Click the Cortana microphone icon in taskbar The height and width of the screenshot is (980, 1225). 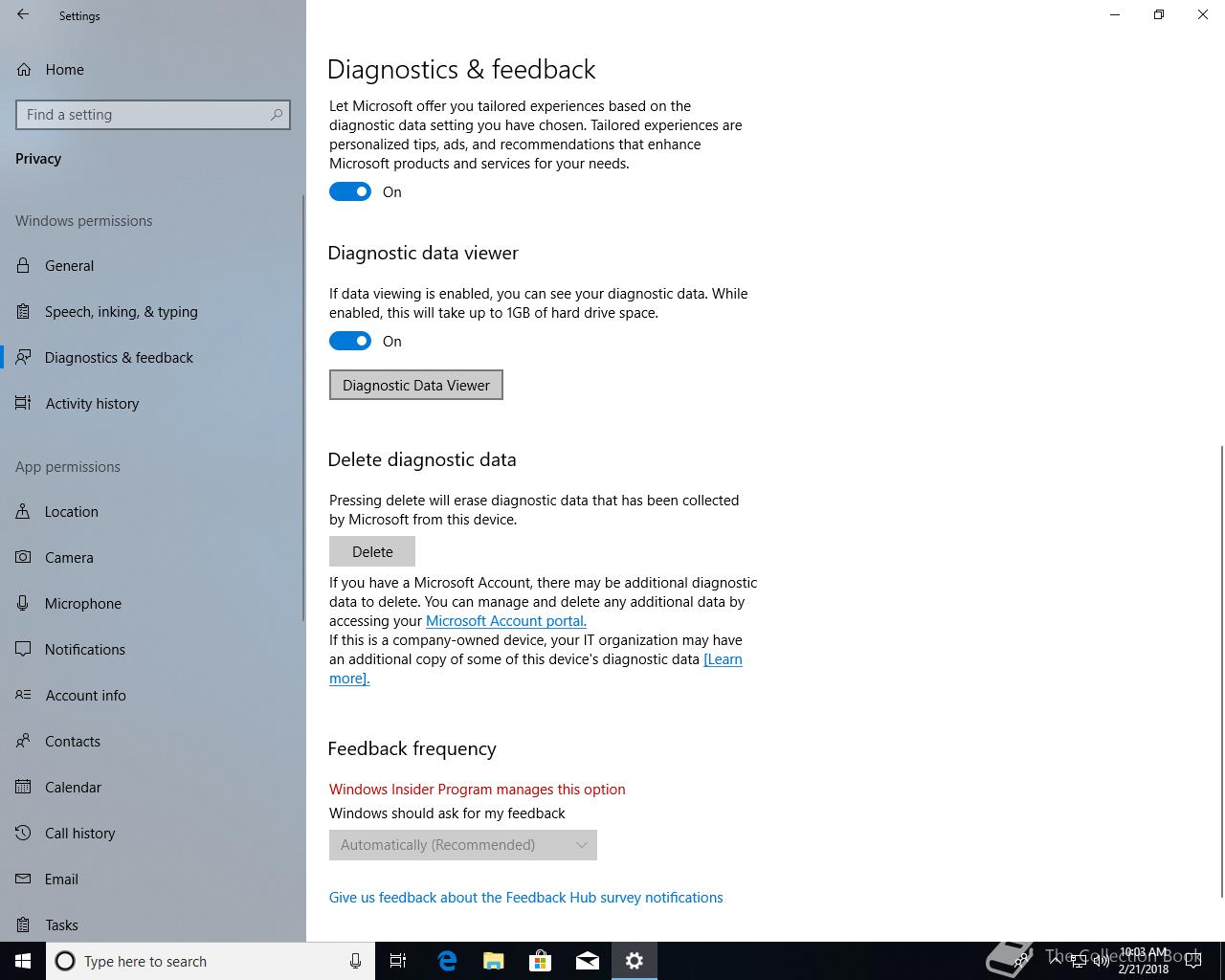(x=355, y=961)
